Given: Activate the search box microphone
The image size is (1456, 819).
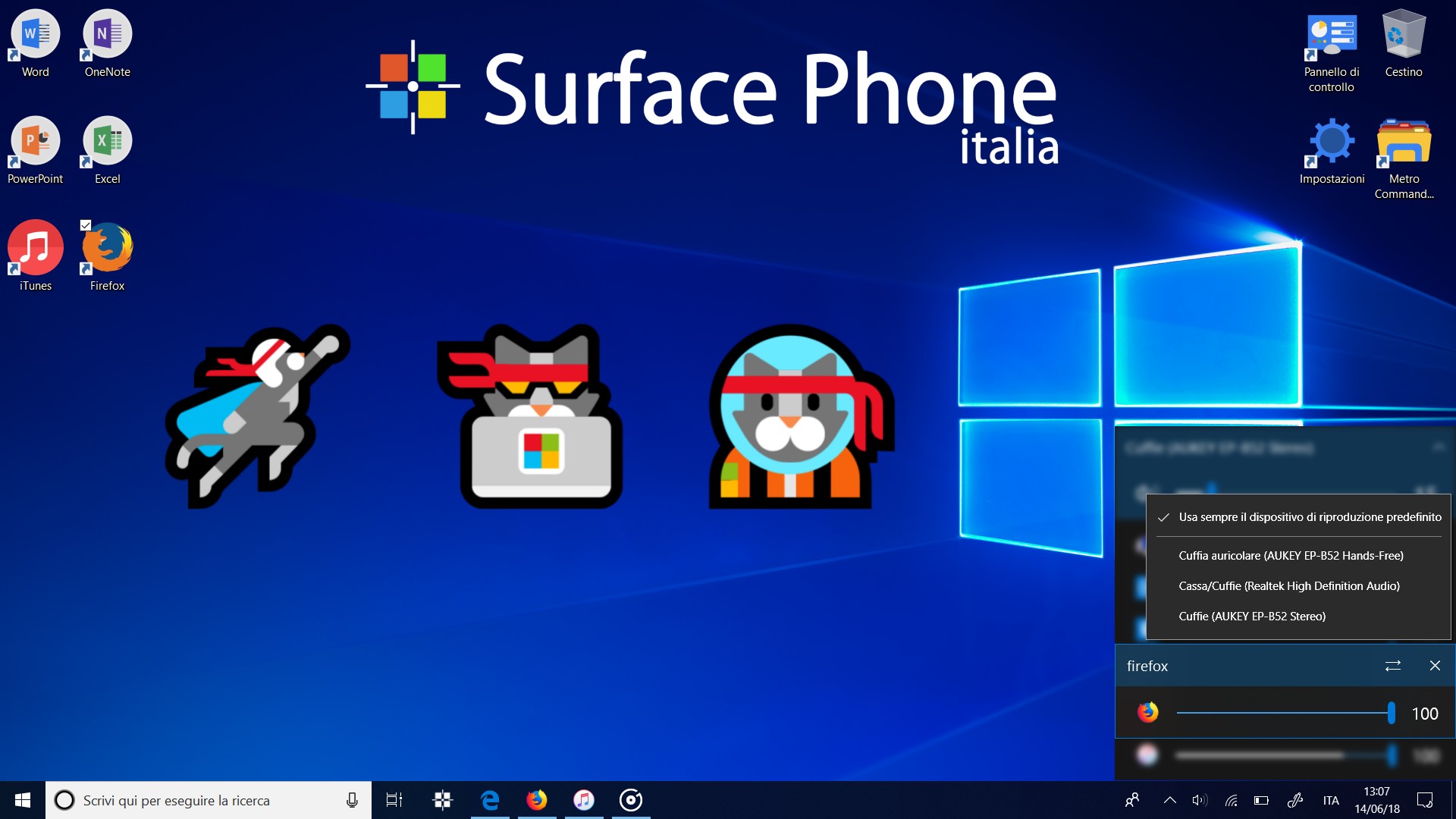Looking at the screenshot, I should tap(352, 800).
